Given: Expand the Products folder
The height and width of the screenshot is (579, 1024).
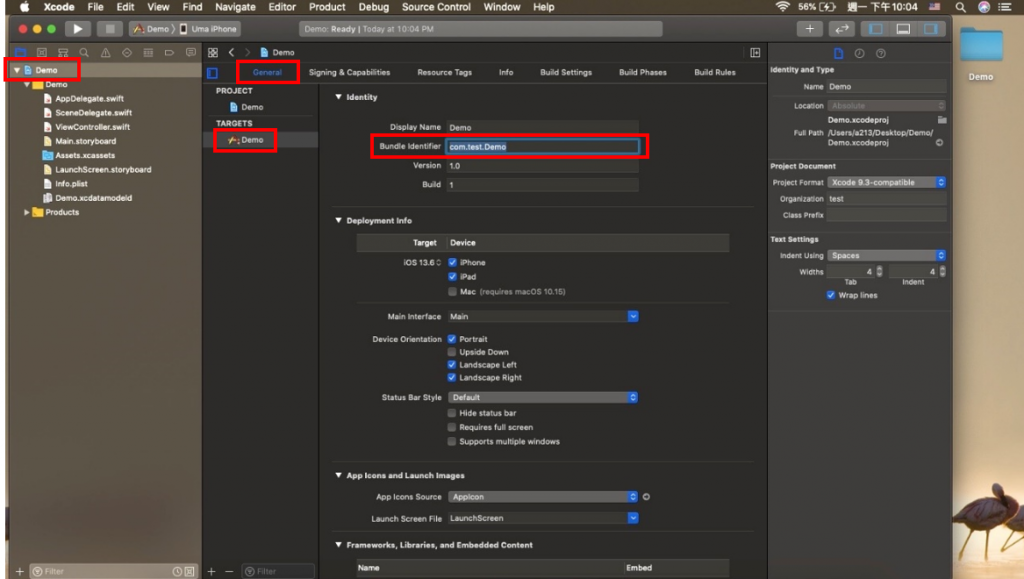Looking at the screenshot, I should (x=26, y=212).
